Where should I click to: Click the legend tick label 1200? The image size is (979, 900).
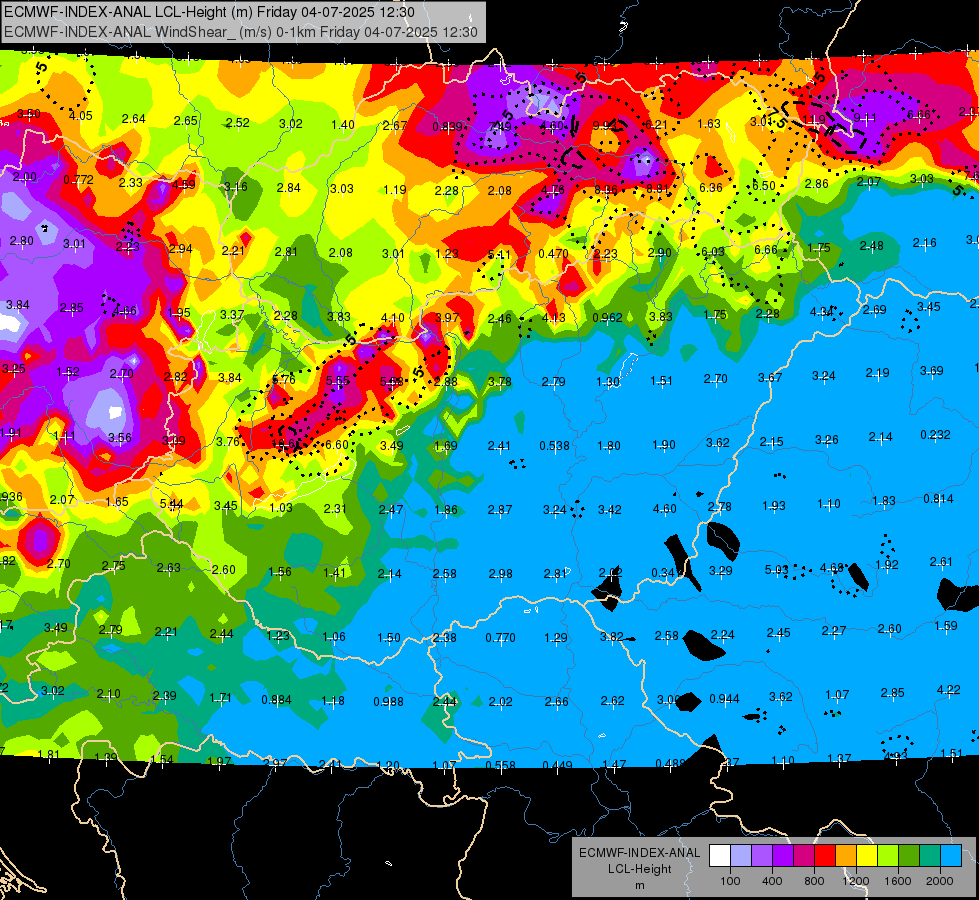855,881
